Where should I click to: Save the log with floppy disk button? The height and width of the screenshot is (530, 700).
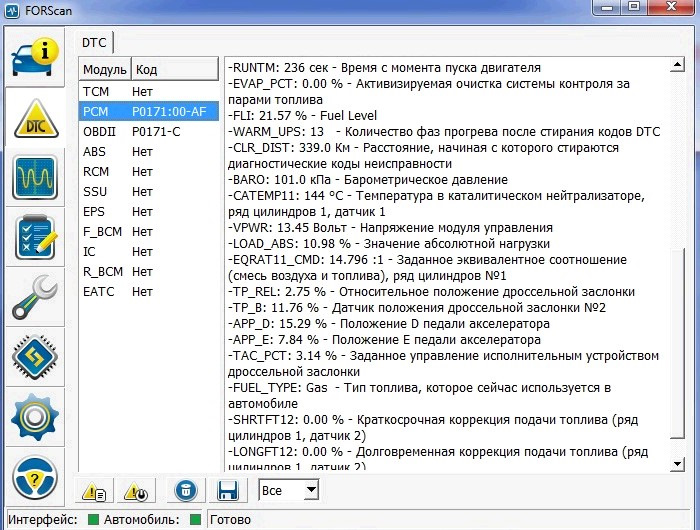tap(228, 490)
